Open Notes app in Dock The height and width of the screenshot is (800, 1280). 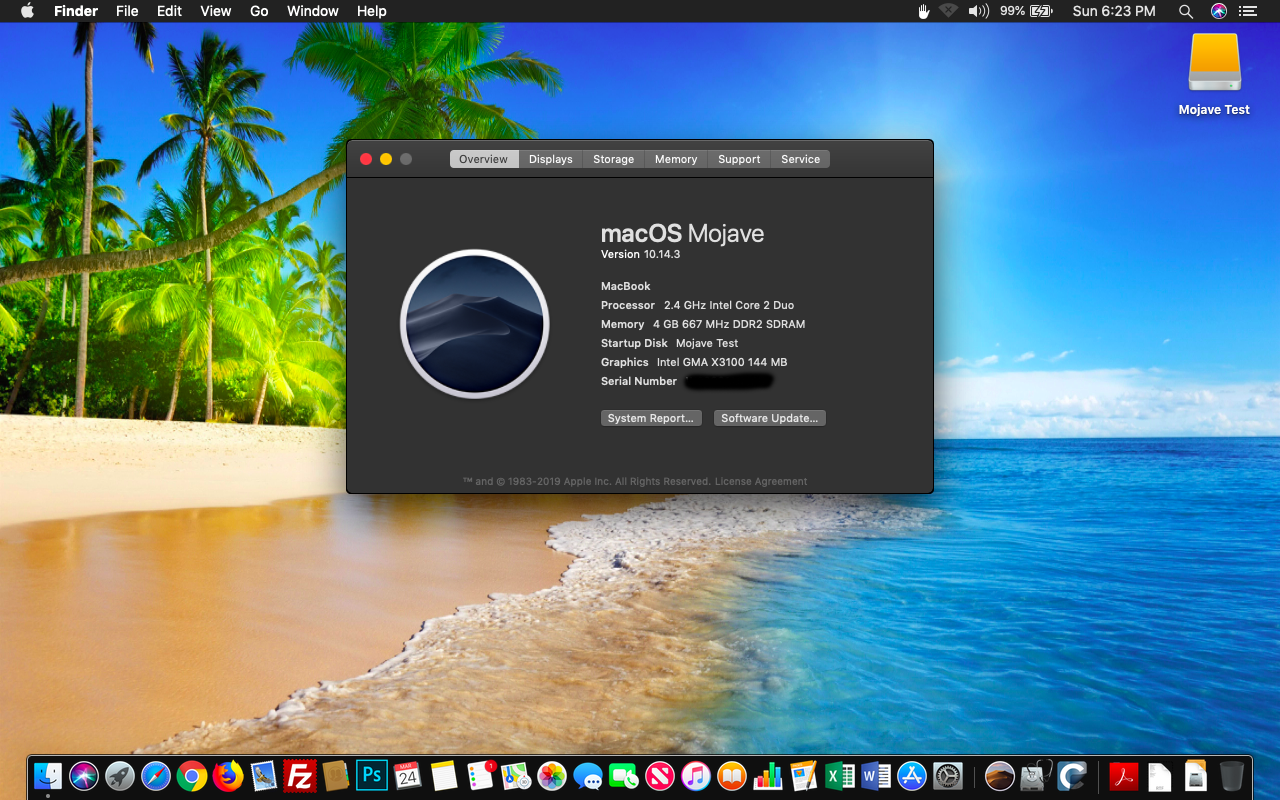pos(444,776)
